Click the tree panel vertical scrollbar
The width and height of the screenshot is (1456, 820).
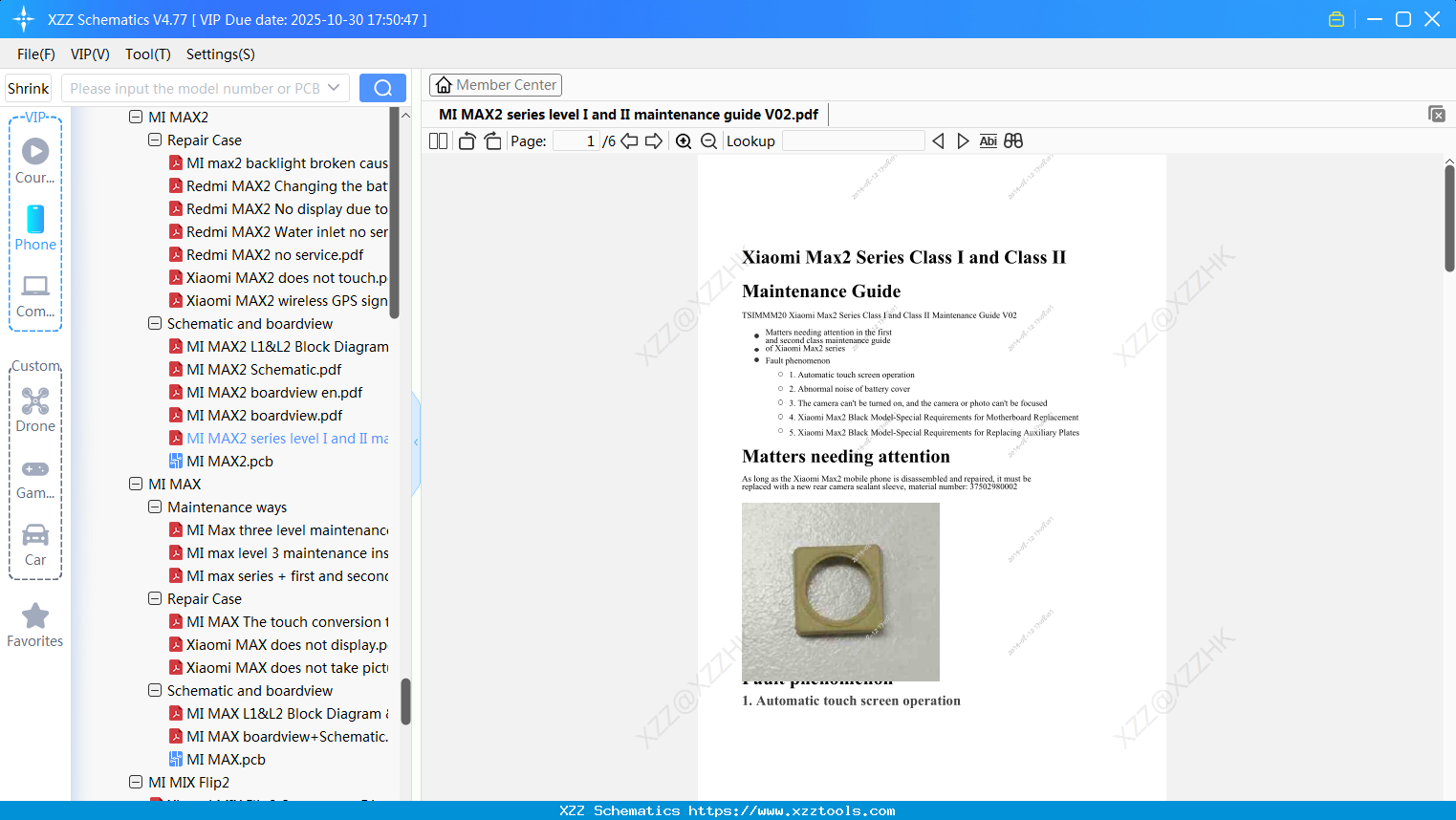tap(395, 212)
